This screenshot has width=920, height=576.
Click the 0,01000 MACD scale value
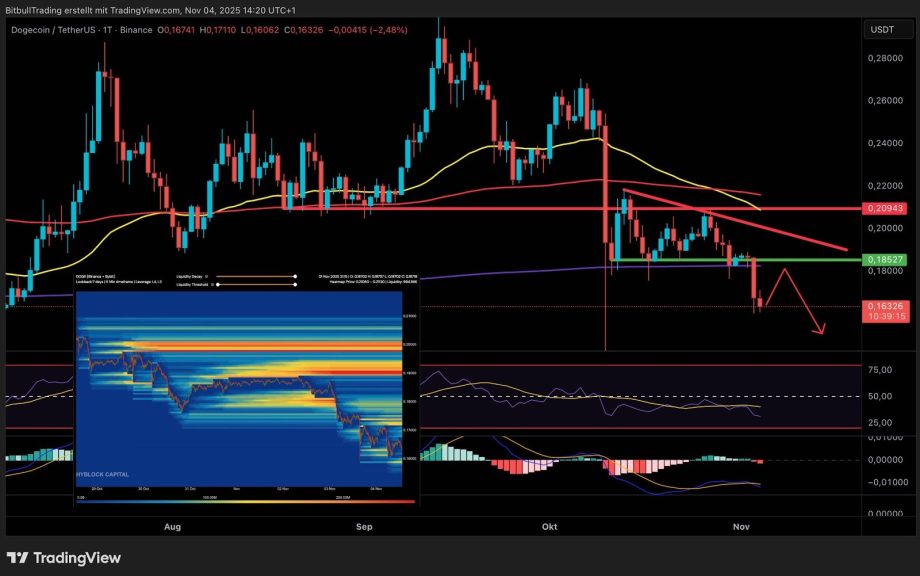(885, 436)
